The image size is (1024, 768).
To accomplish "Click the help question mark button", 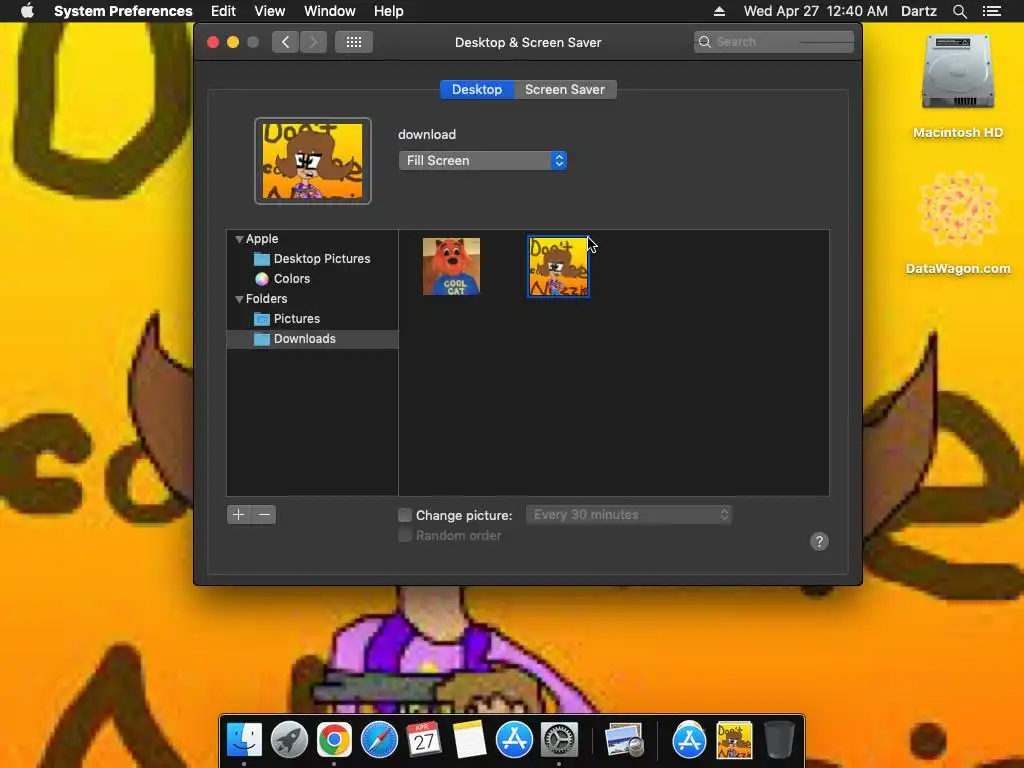I will tap(819, 541).
